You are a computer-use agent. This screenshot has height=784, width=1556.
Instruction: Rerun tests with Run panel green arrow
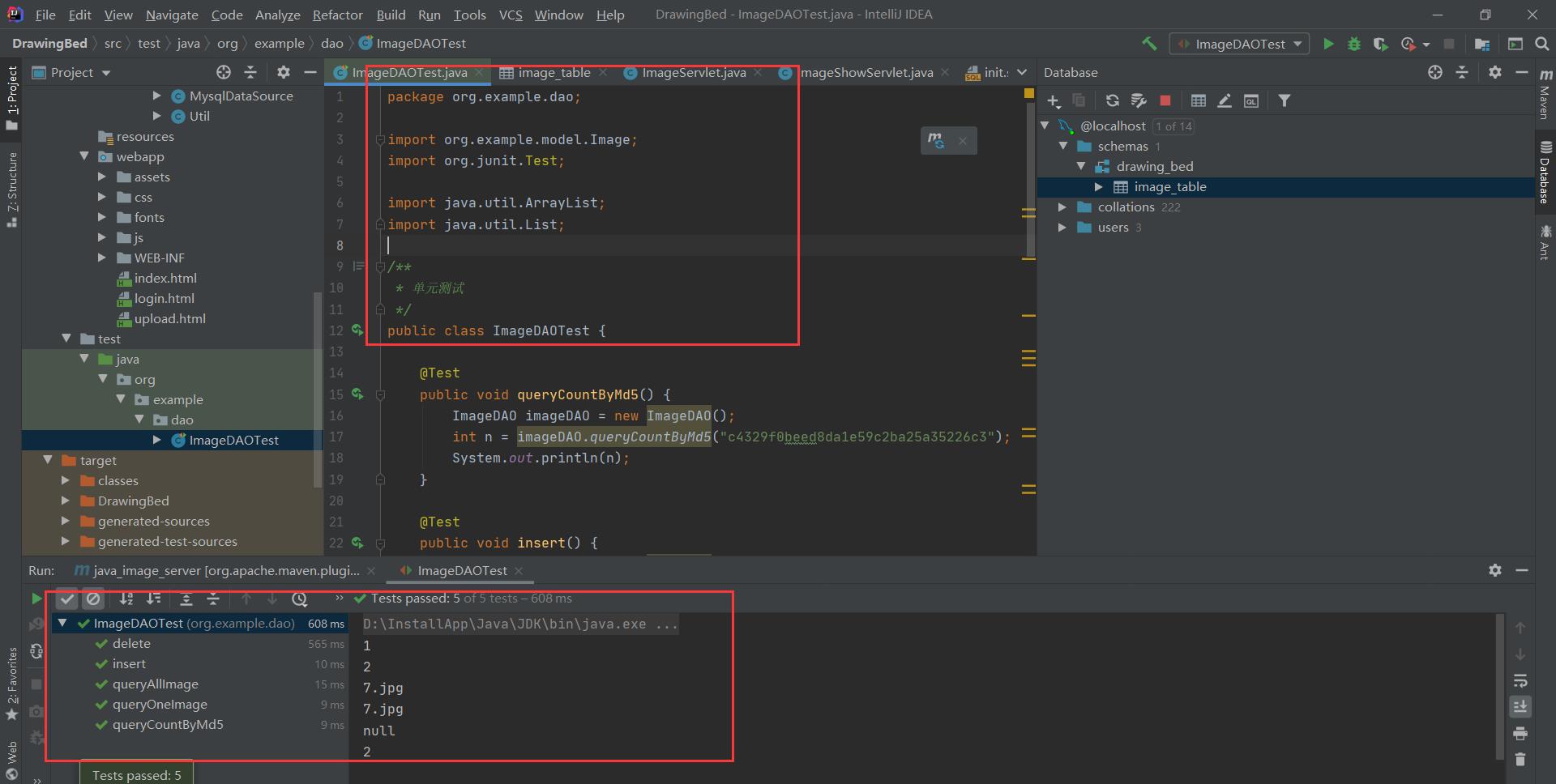36,599
